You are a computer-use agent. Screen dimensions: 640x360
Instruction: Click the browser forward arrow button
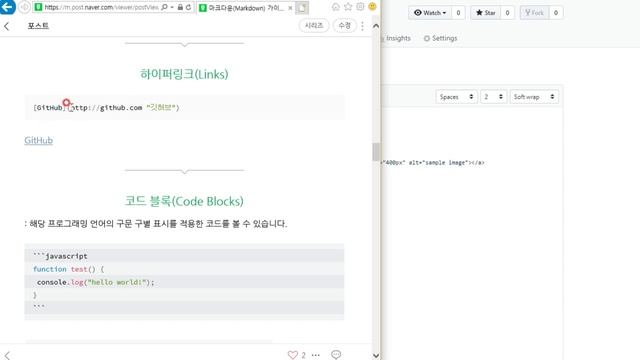[x=24, y=7]
